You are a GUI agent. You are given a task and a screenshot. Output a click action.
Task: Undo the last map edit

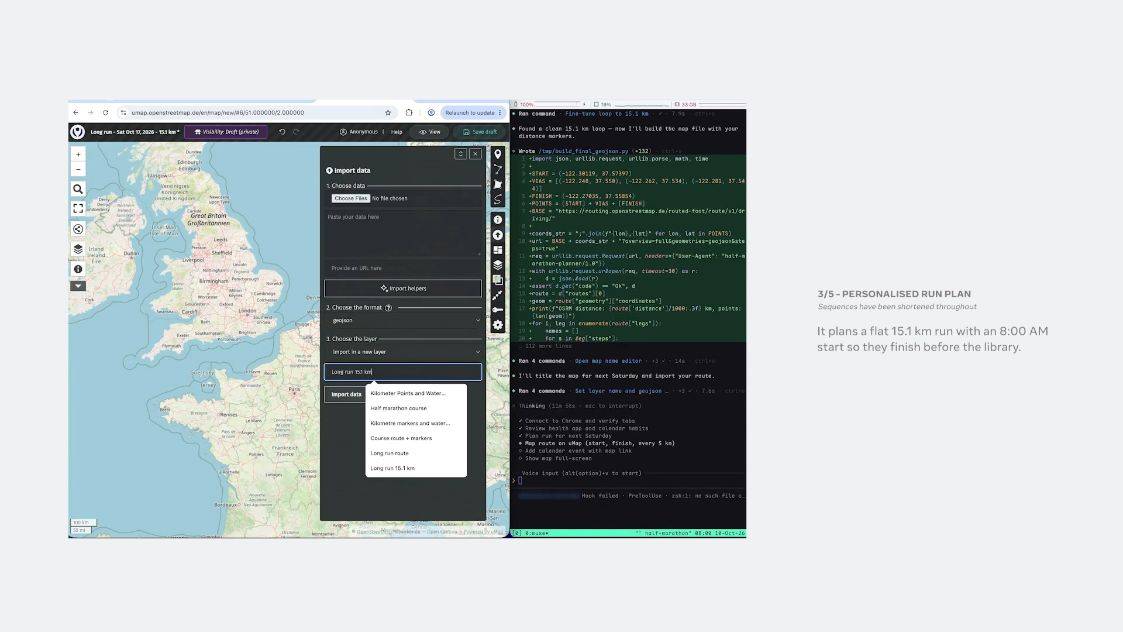pos(282,132)
